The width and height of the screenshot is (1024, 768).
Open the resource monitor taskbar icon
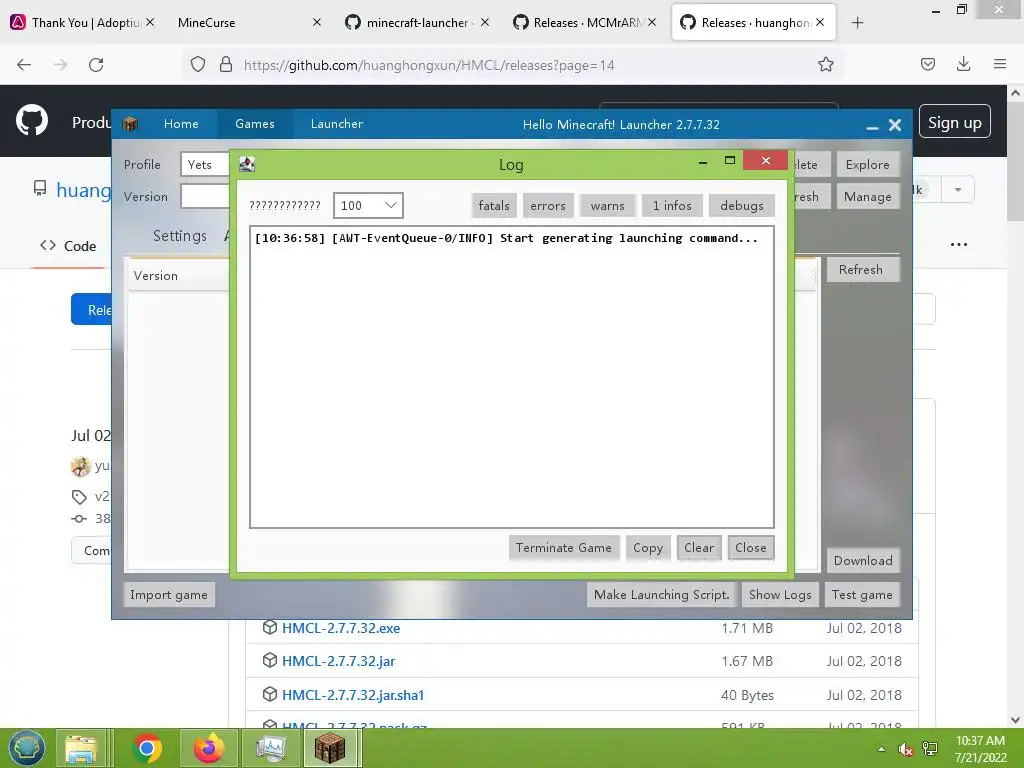pos(270,748)
